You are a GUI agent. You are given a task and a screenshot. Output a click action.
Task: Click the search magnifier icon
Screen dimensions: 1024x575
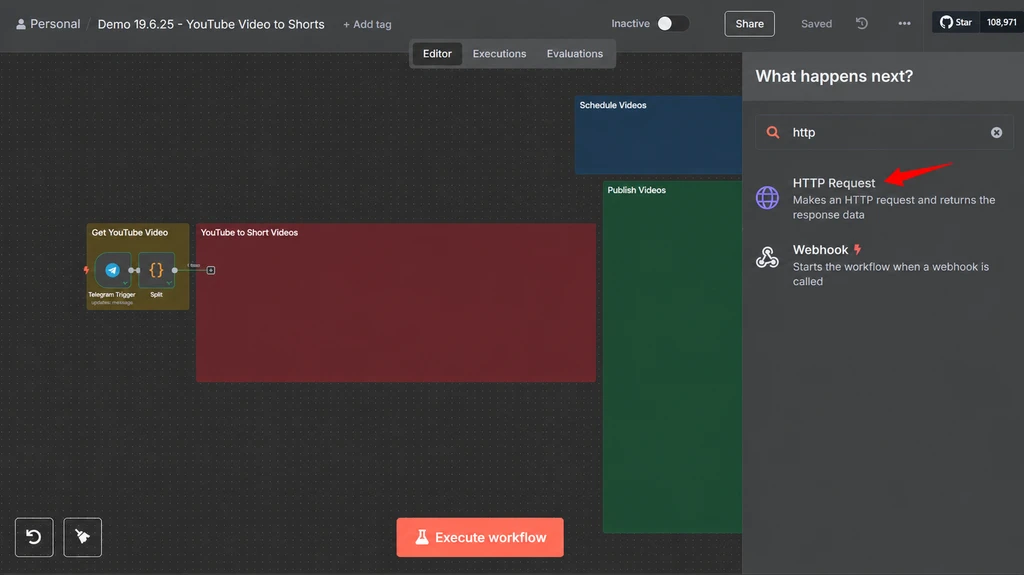point(773,133)
